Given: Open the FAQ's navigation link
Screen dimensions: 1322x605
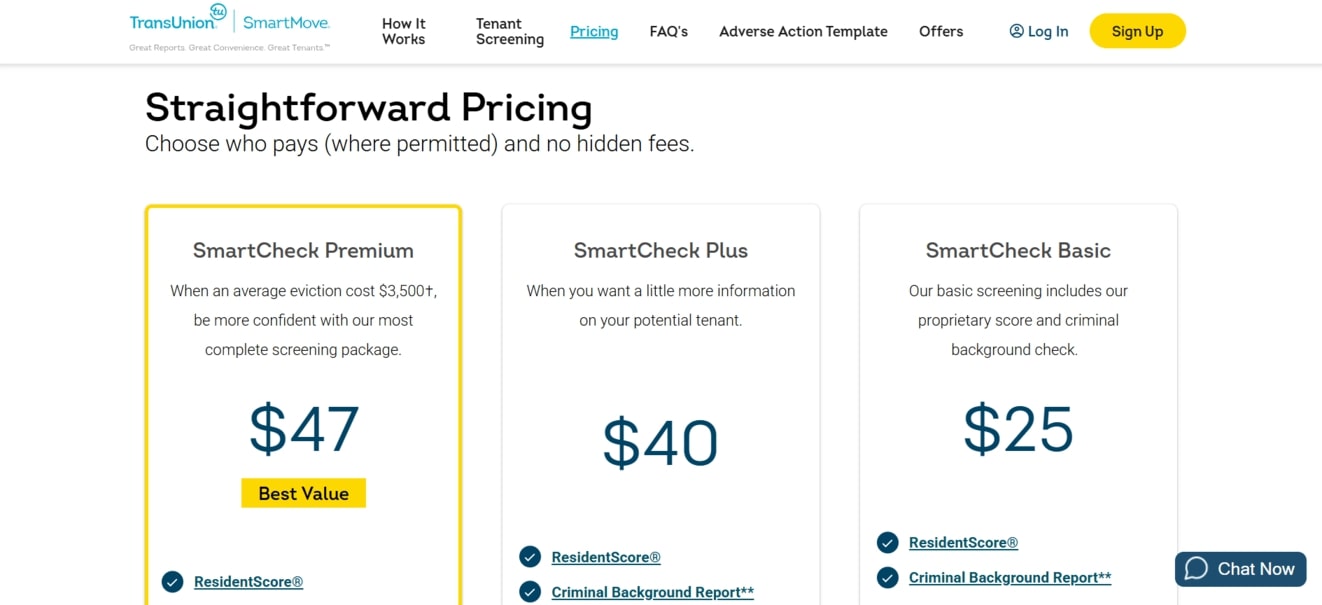Looking at the screenshot, I should coord(668,31).
